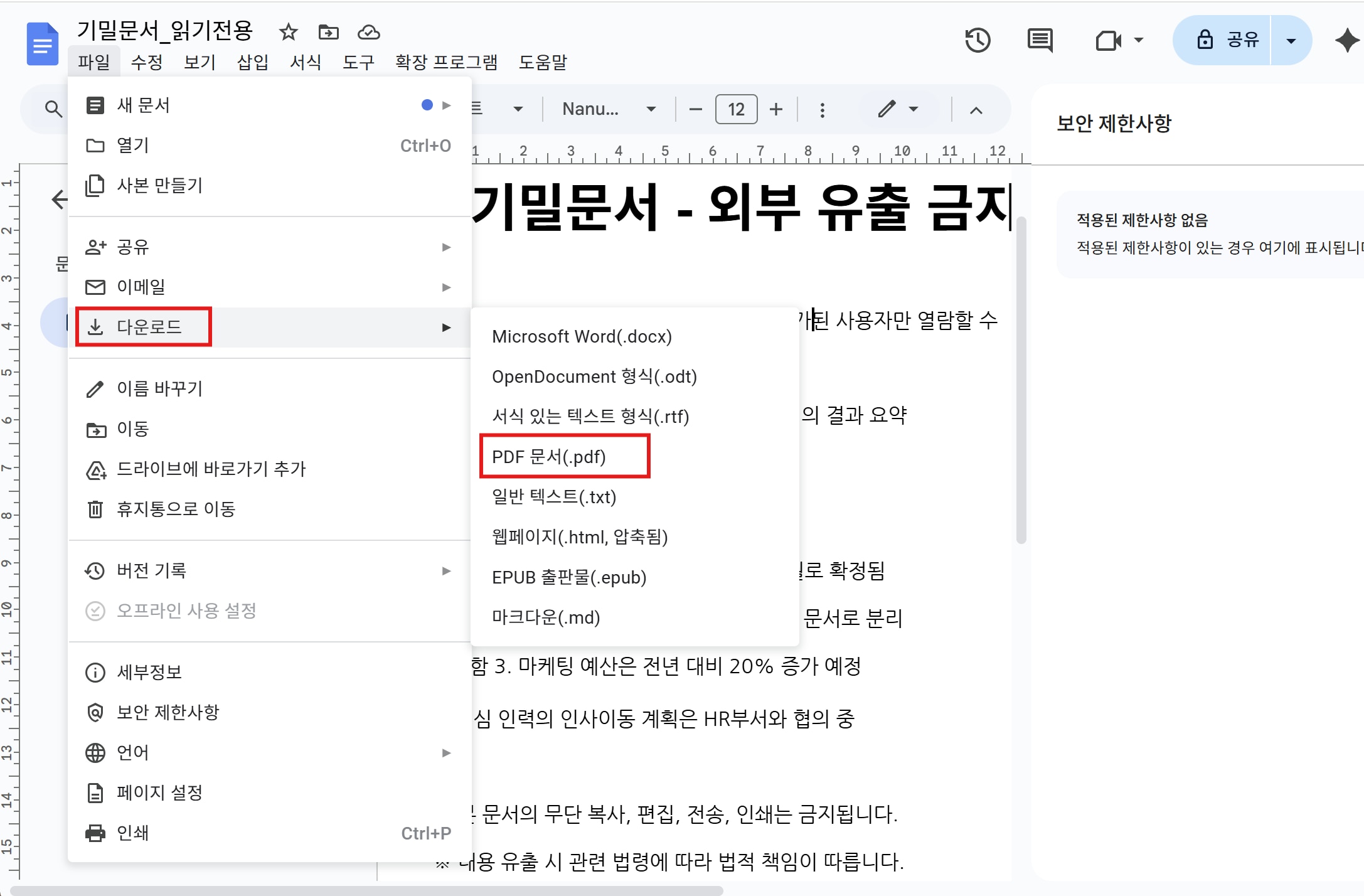Screen dimensions: 1364x896
Task: Expand editing mode dropdown arrow
Action: click(914, 109)
